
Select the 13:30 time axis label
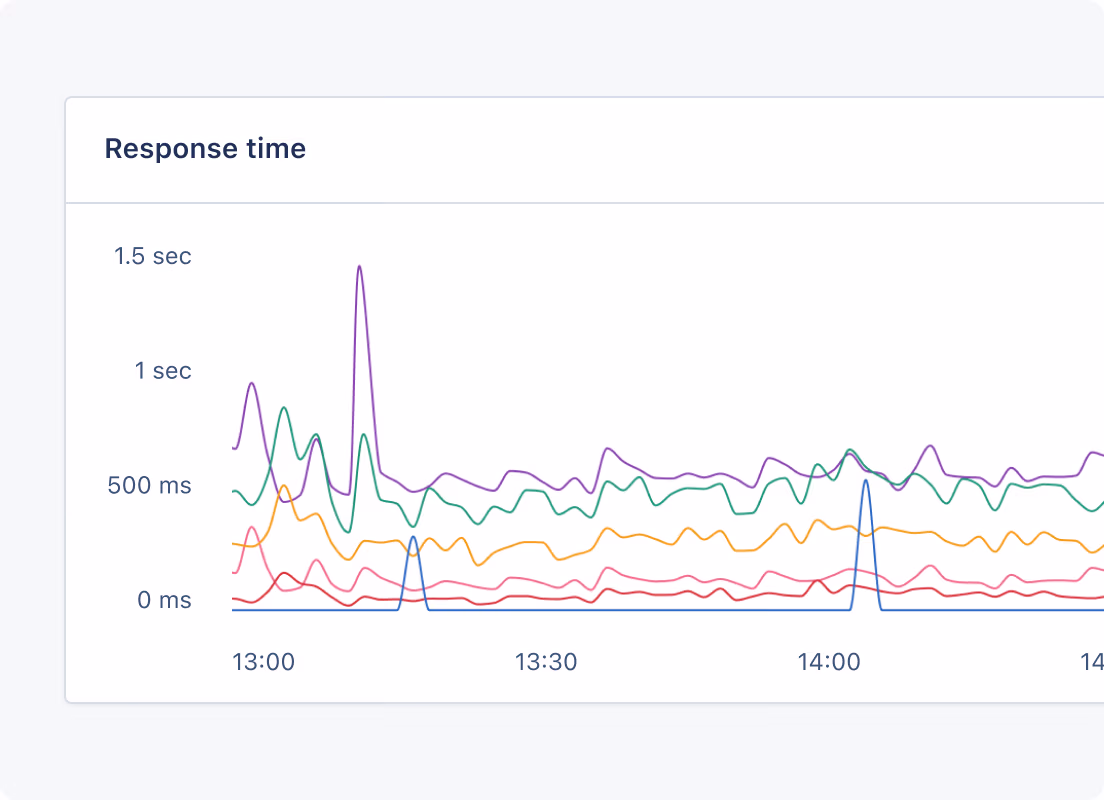point(546,662)
